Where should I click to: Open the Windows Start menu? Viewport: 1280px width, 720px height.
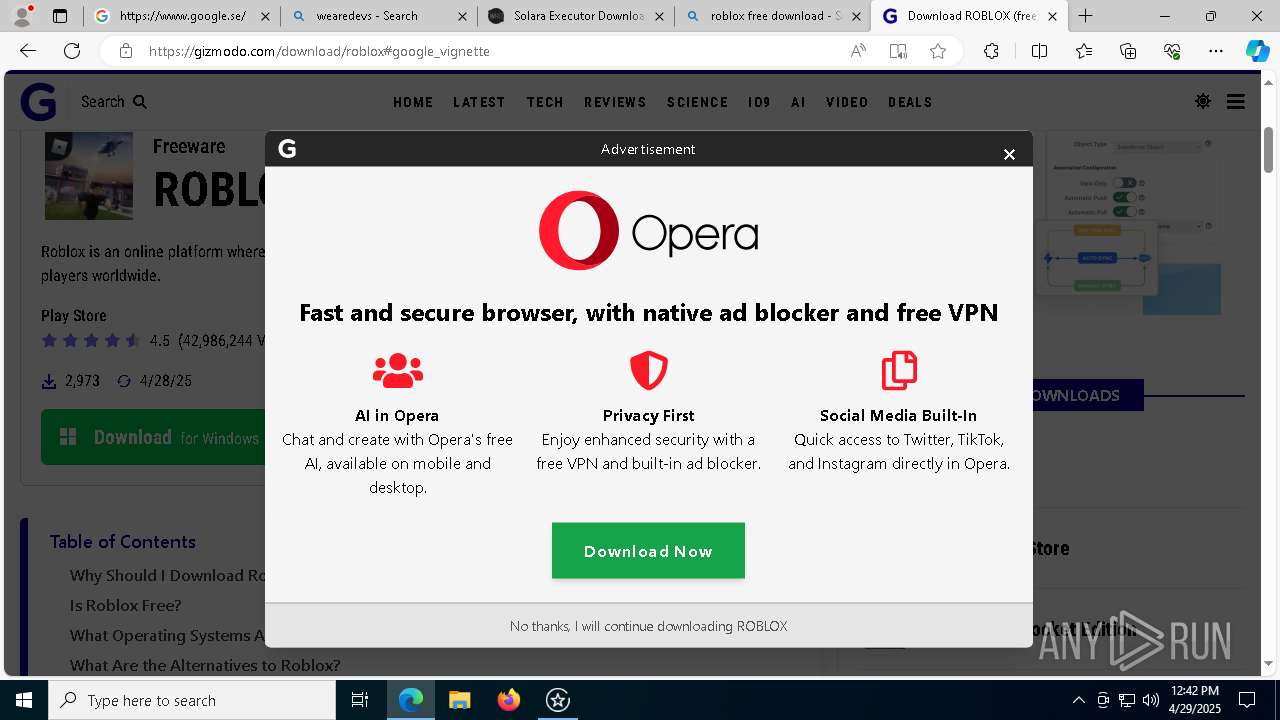24,700
